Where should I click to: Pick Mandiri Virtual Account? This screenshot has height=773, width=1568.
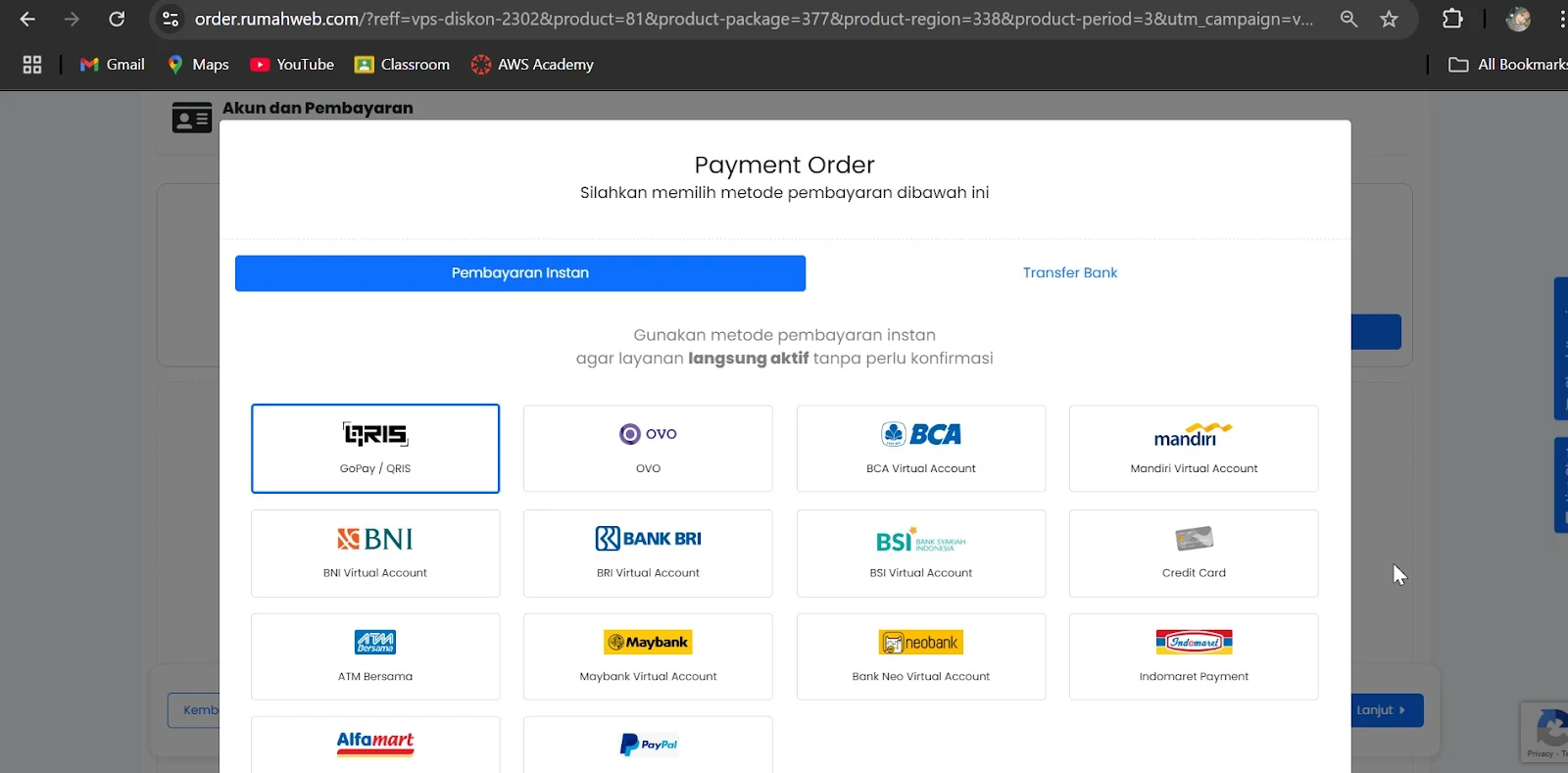[1194, 449]
